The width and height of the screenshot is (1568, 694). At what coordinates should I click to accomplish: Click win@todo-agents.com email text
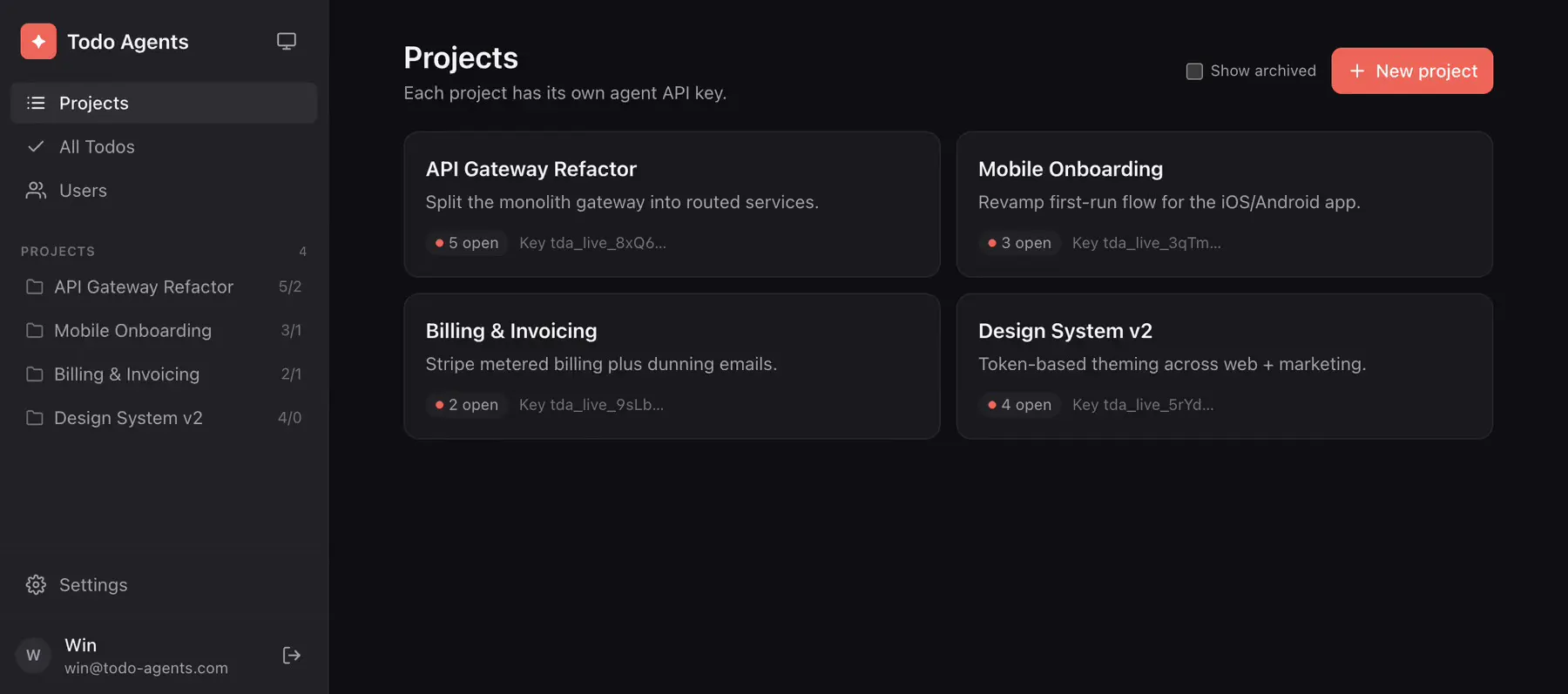tap(146, 668)
